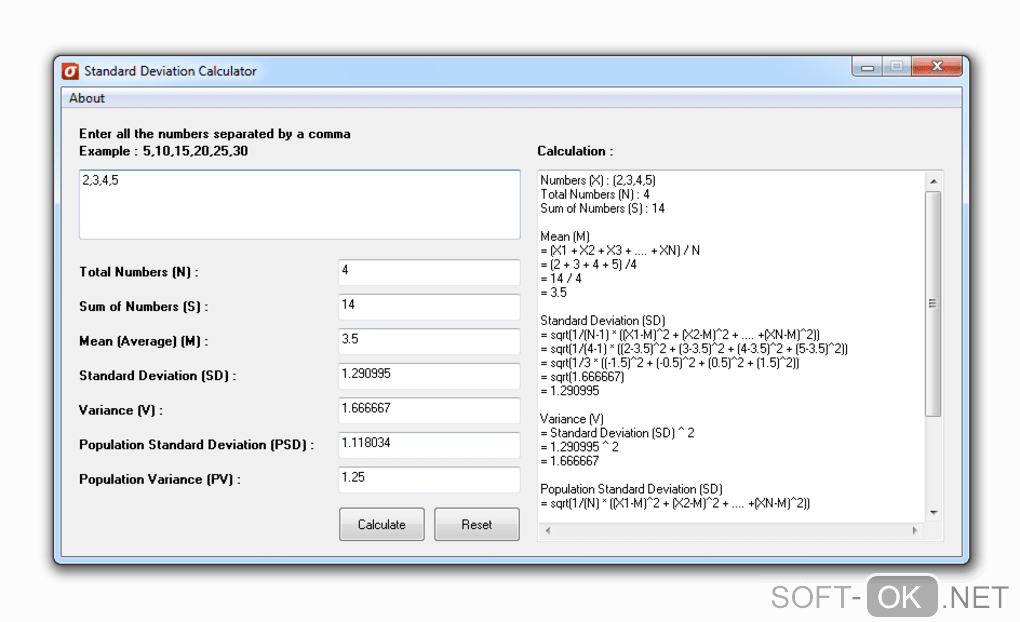Click the Mean (Average) result field
This screenshot has height=622, width=1020.
click(x=429, y=341)
